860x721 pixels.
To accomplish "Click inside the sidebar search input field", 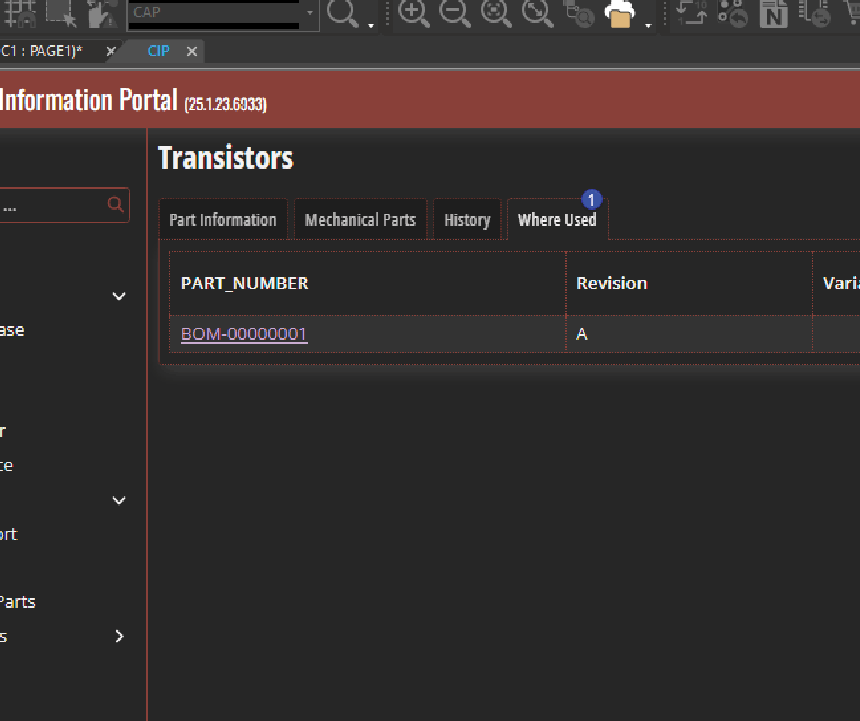I will tap(50, 206).
